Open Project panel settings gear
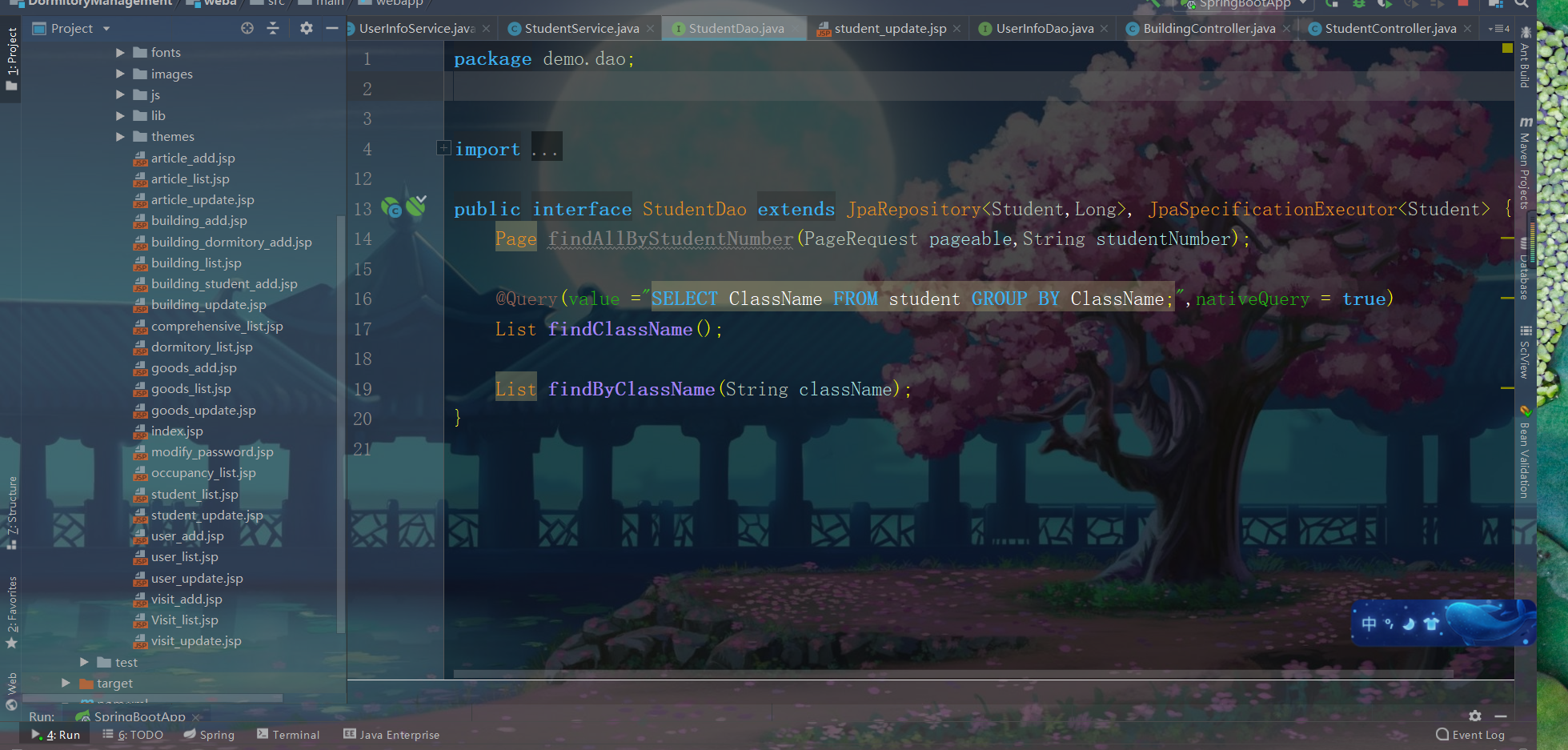The height and width of the screenshot is (750, 1568). (306, 28)
